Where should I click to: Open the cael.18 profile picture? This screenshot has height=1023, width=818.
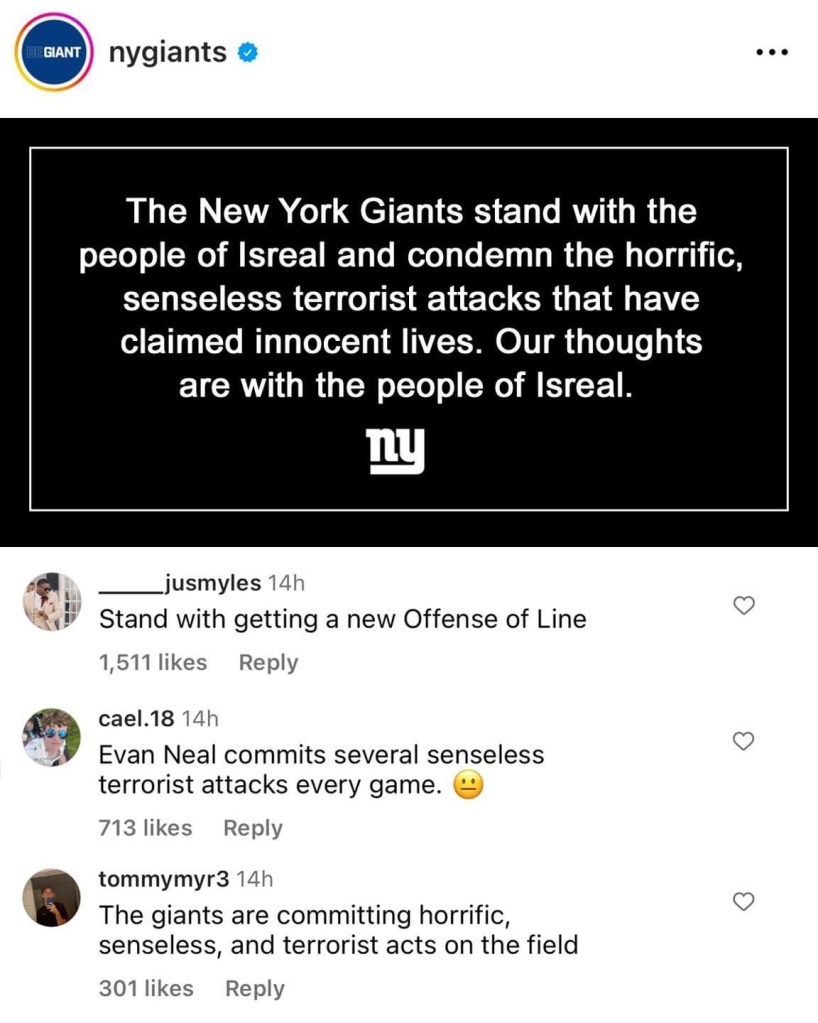tap(51, 737)
